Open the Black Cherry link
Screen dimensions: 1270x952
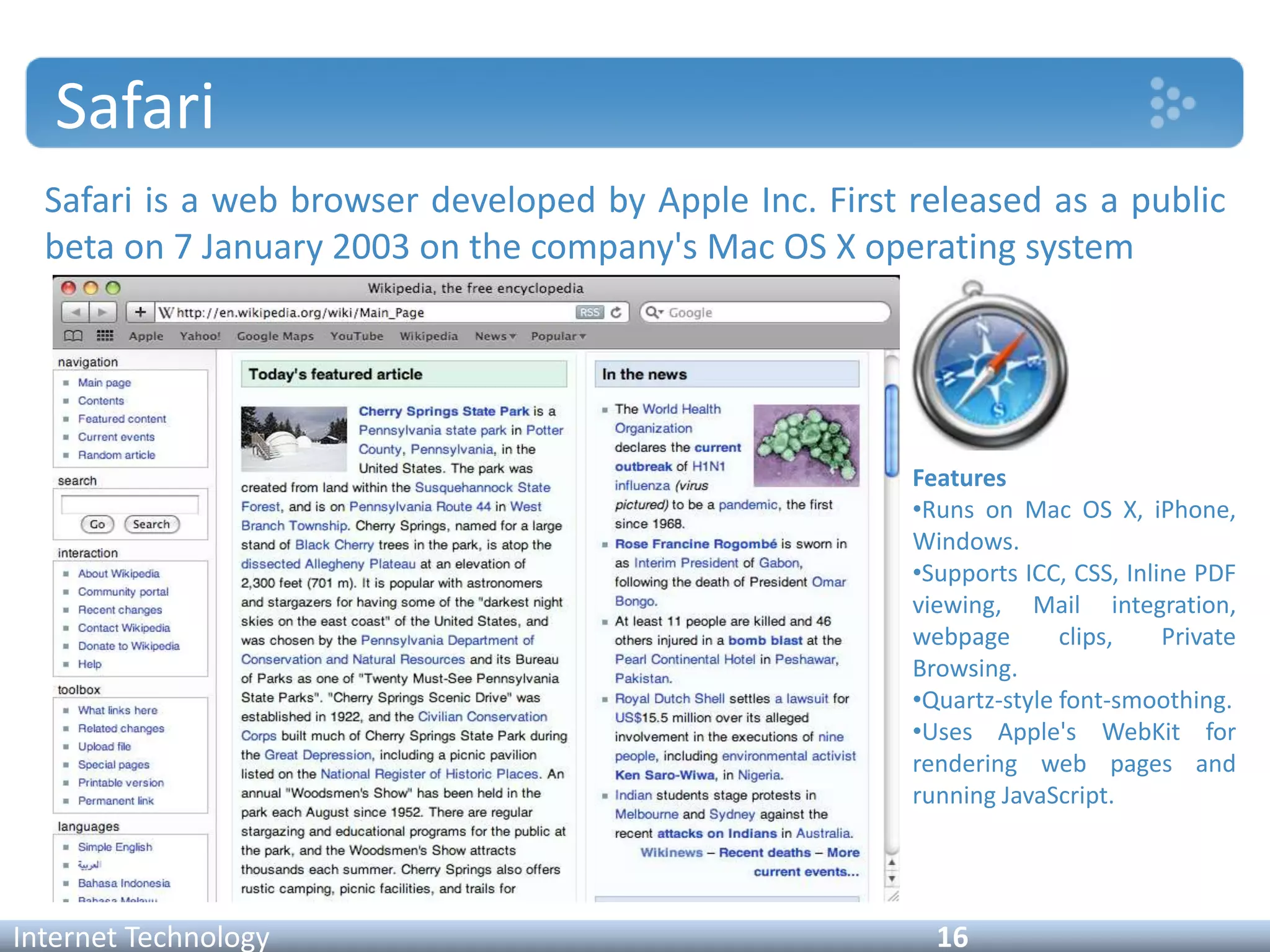tap(334, 545)
